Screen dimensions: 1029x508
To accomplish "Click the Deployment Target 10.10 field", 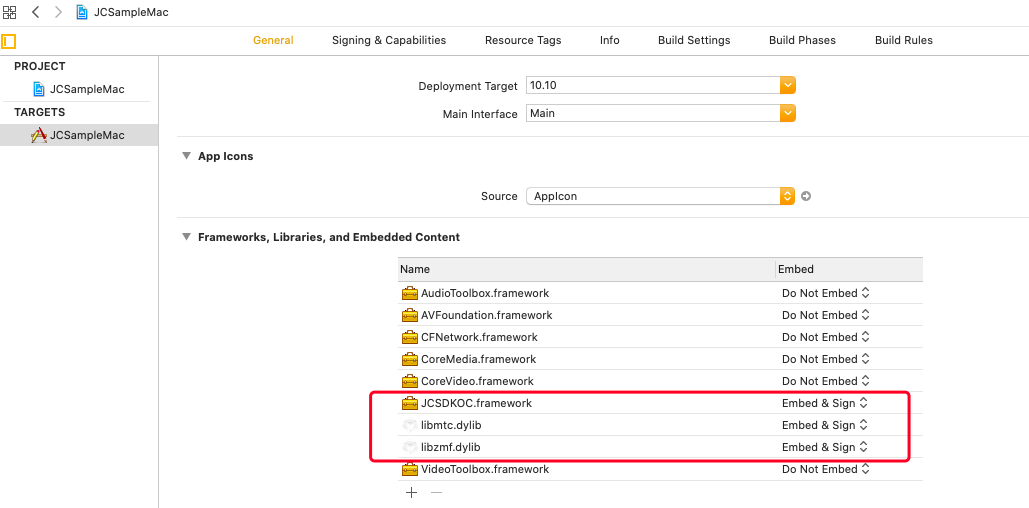I will [653, 85].
